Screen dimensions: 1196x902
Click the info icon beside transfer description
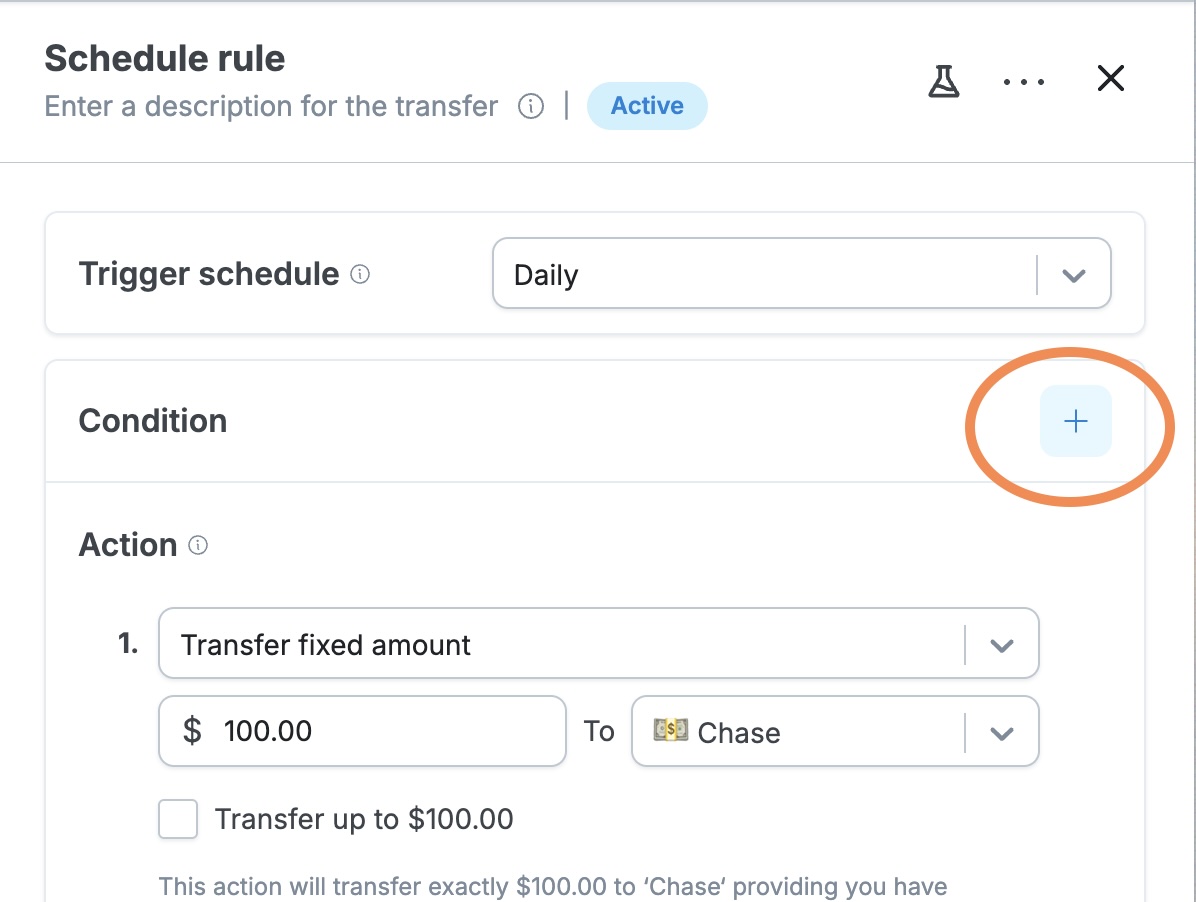pyautogui.click(x=531, y=106)
